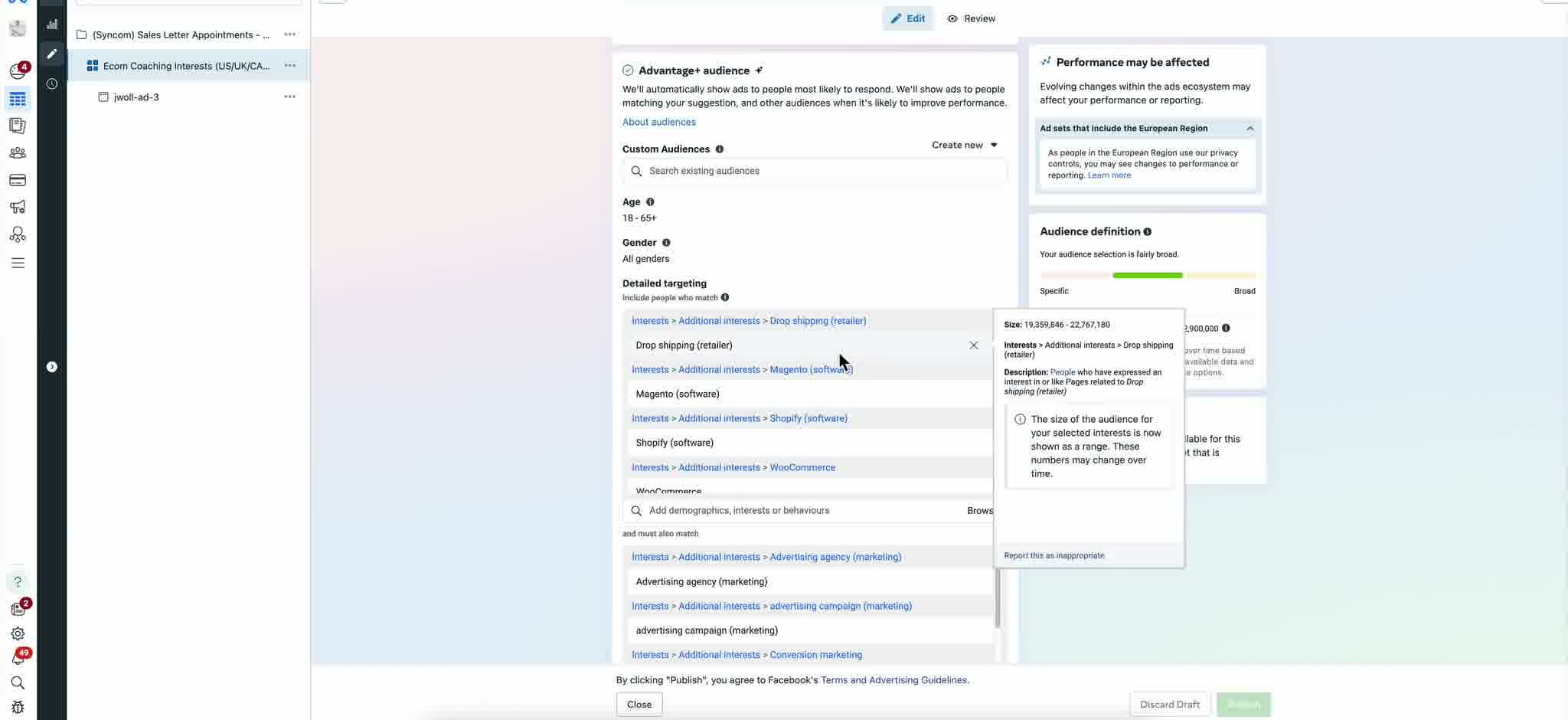Open the About audiences link
The image size is (1568, 720).
658,122
